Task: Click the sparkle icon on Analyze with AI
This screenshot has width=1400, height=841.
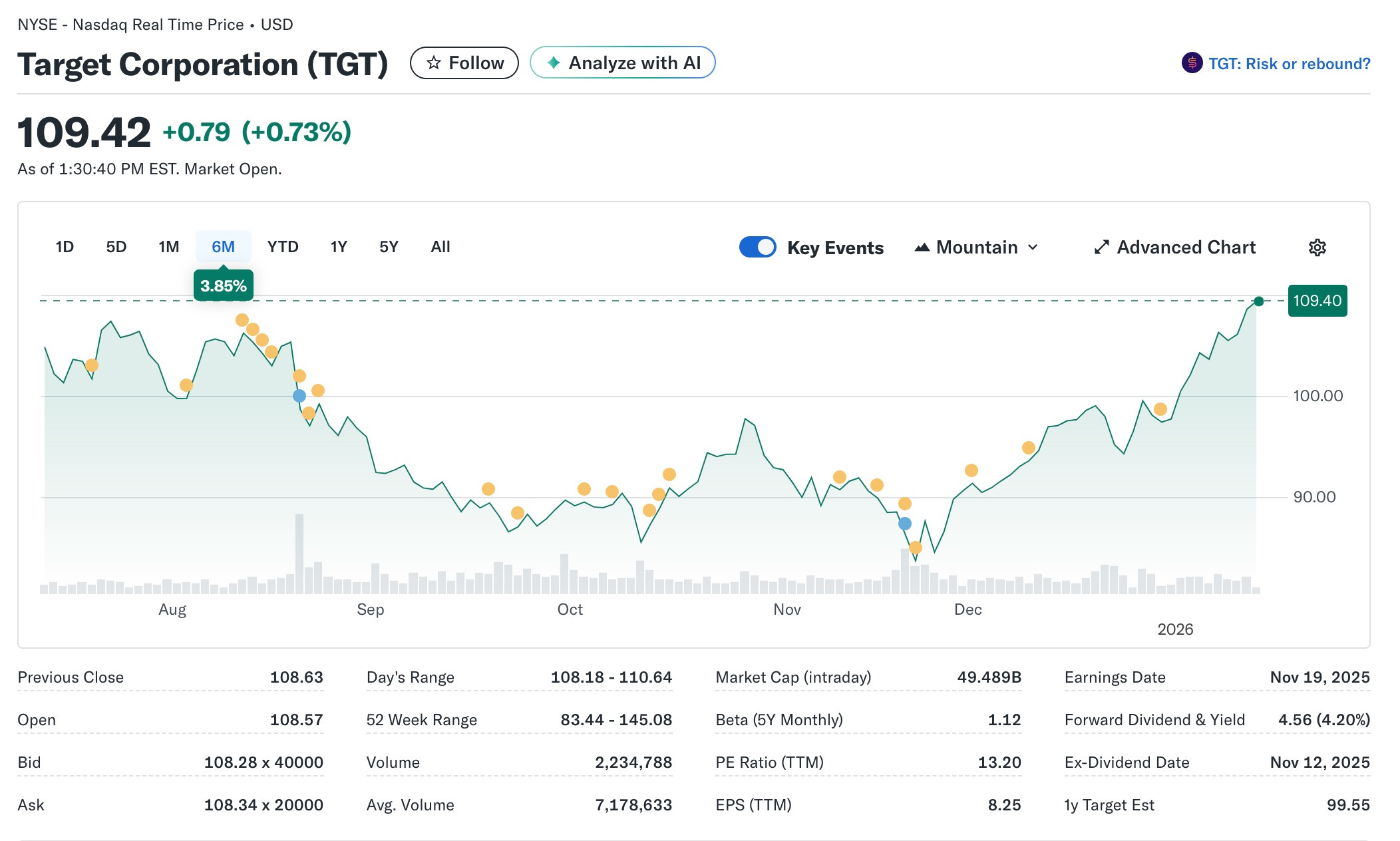Action: [553, 63]
